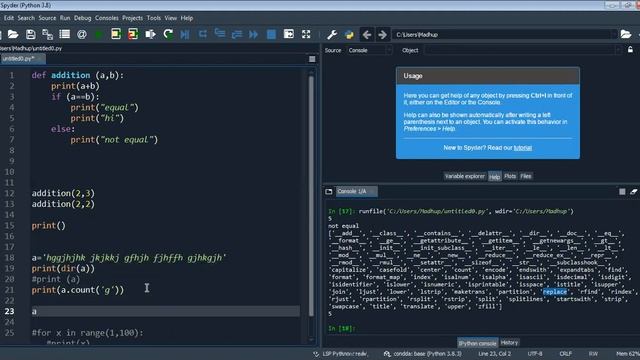Re-run the last script
640x360 pixels.
pos(168,34)
